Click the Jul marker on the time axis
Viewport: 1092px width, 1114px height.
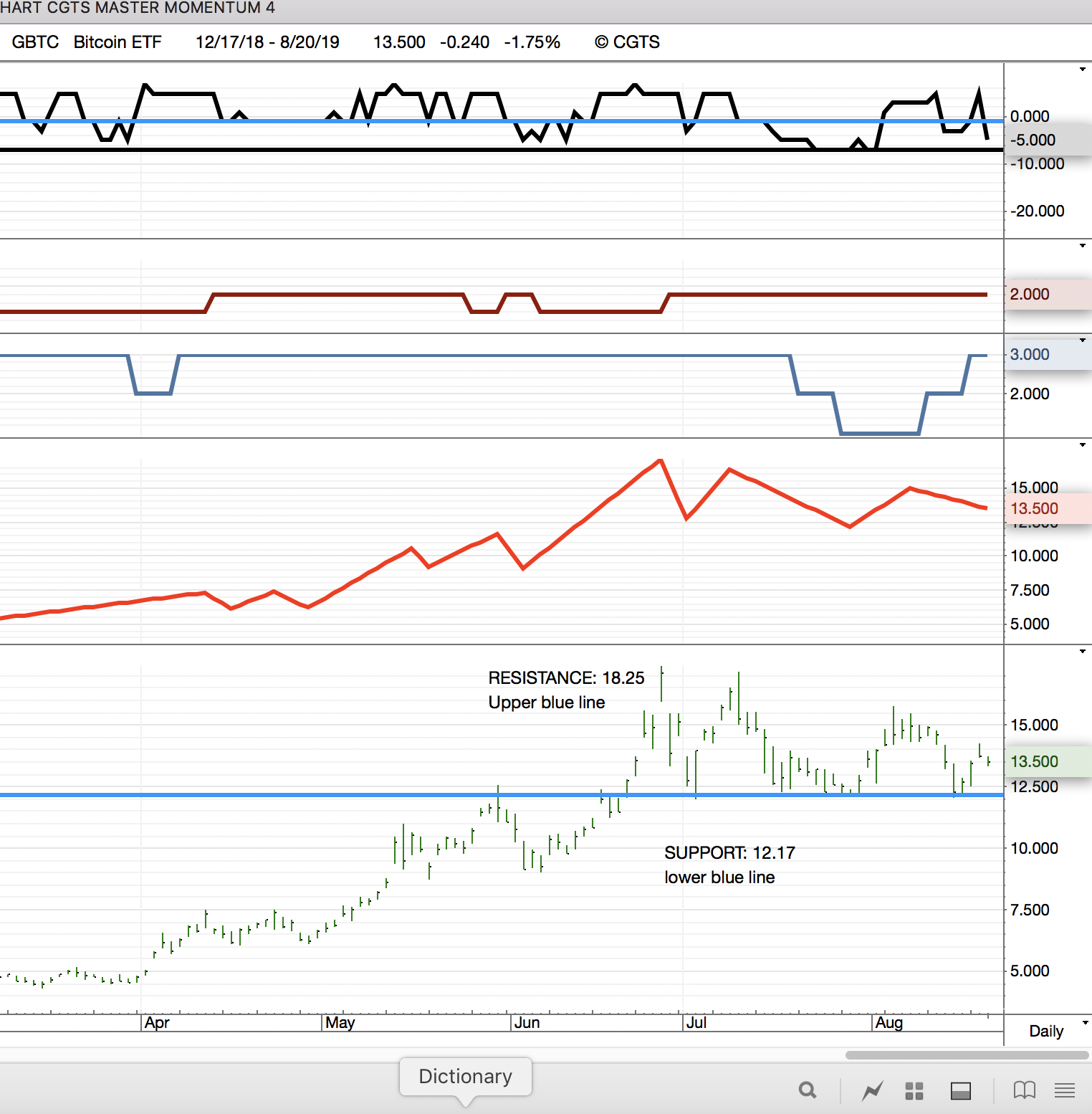click(x=696, y=1023)
